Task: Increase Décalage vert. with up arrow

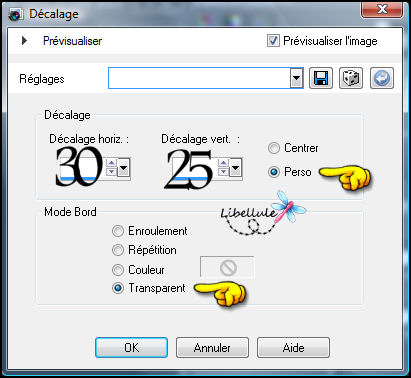Action: click(x=223, y=162)
